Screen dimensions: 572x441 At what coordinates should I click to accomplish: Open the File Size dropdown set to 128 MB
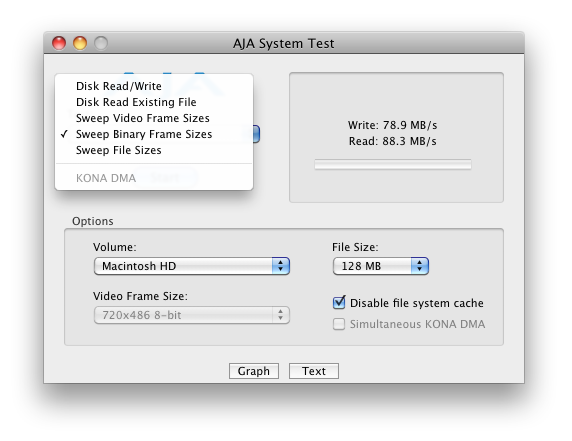(380, 266)
